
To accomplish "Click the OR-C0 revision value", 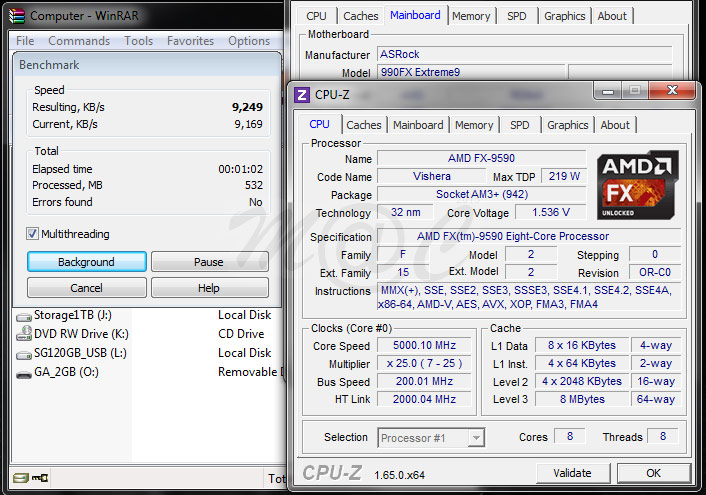I will point(655,272).
